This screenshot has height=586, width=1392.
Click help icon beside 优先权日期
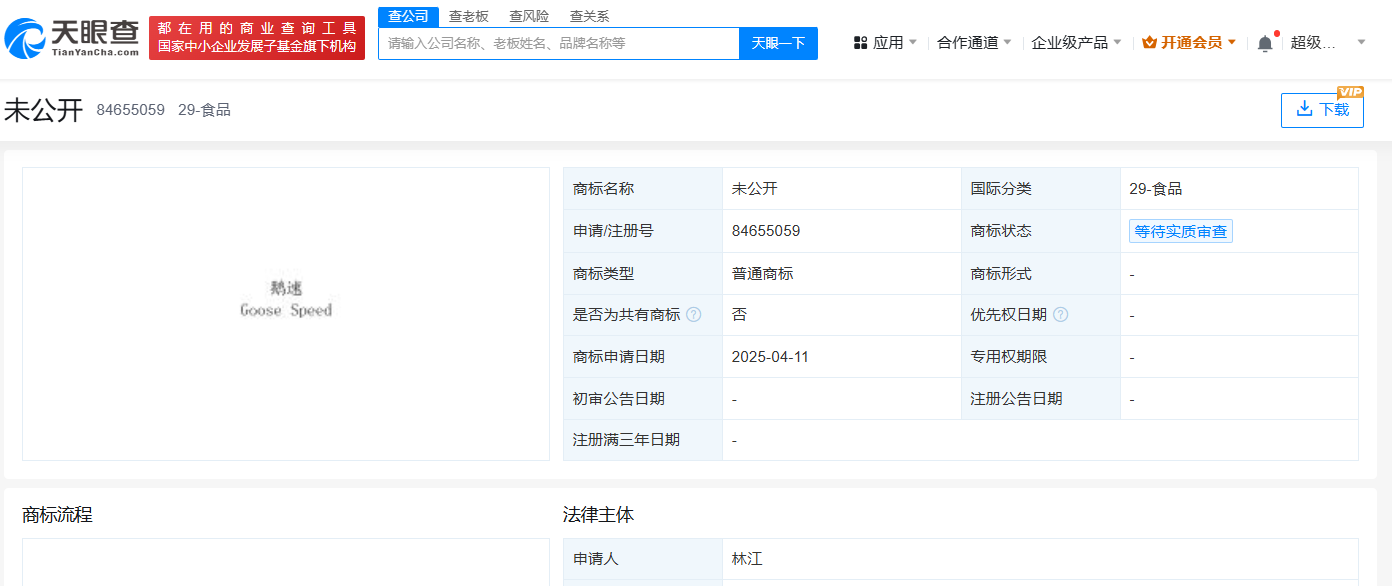[1060, 314]
